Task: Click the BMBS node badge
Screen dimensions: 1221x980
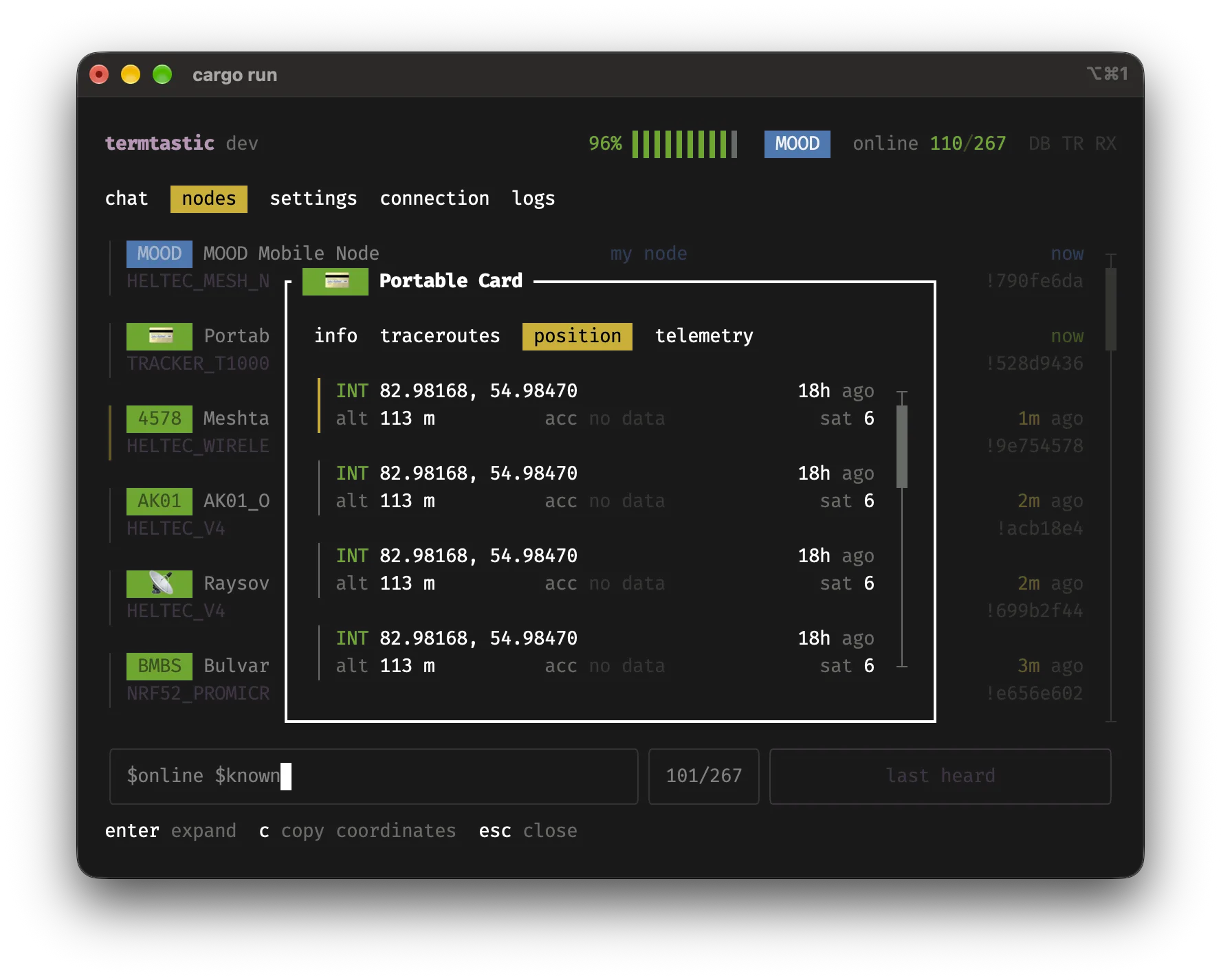Action: click(x=159, y=666)
